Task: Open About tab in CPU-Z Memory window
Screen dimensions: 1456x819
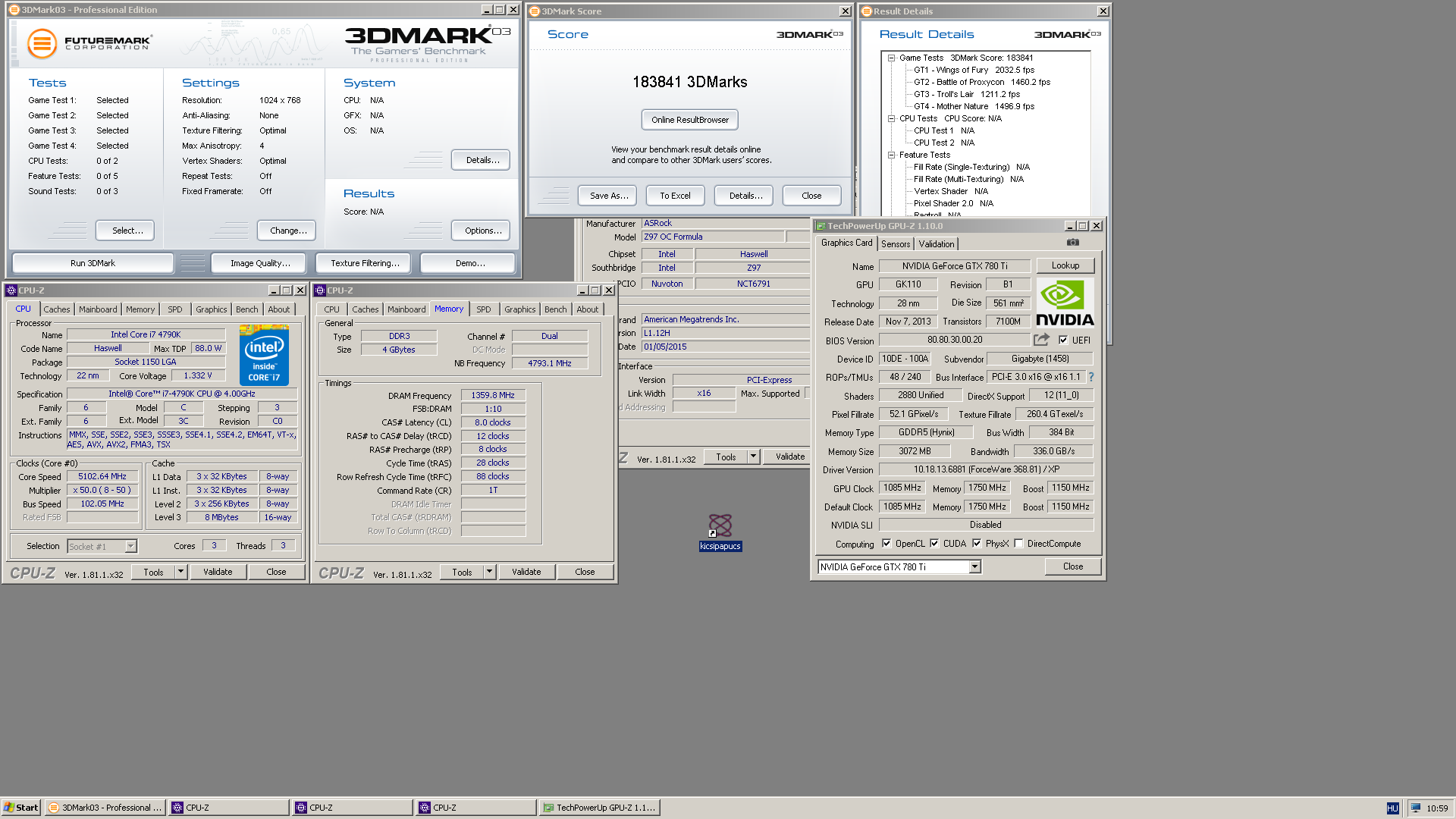Action: click(x=588, y=309)
